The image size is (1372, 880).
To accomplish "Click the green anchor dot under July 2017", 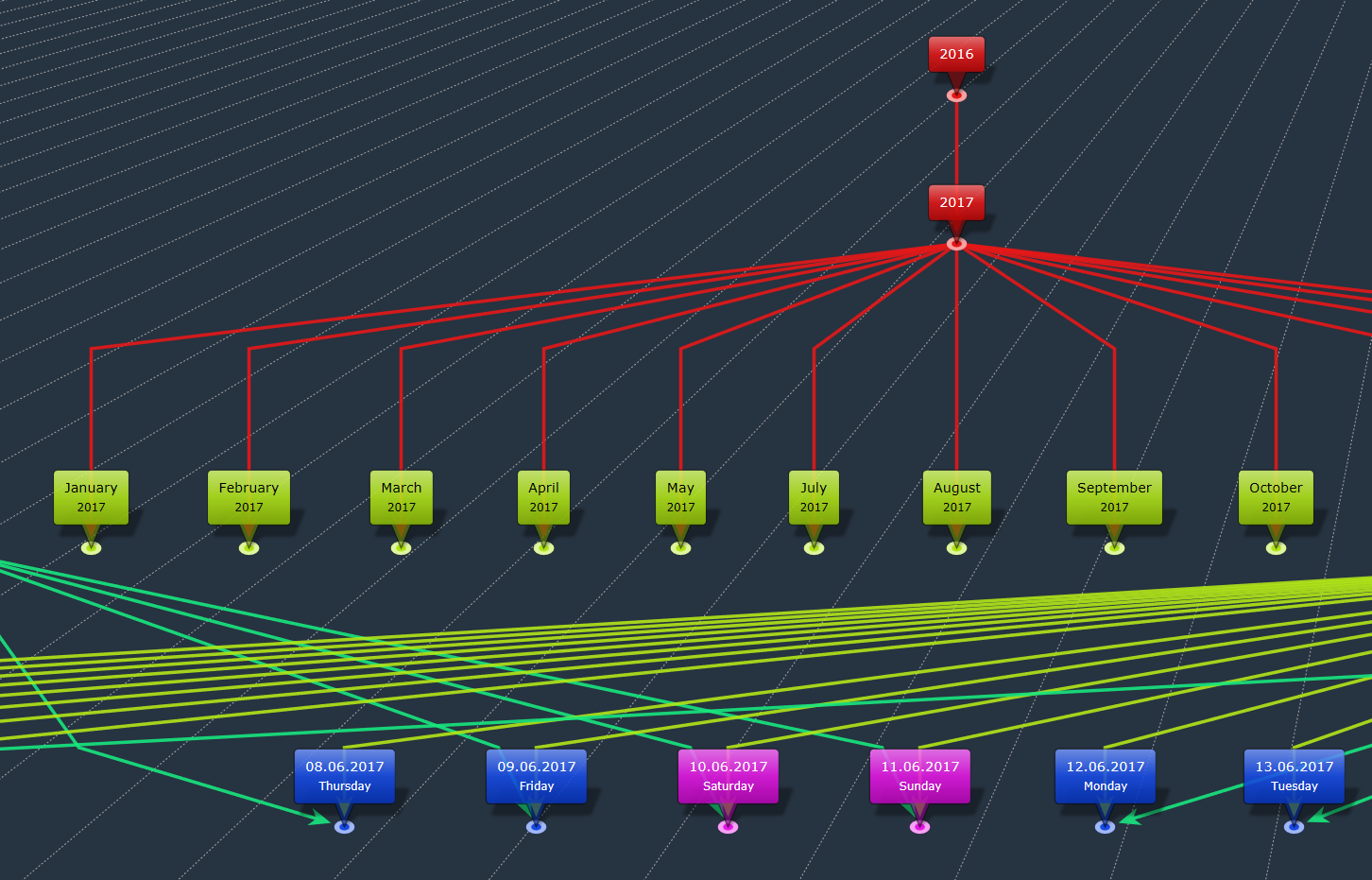I will (x=814, y=548).
